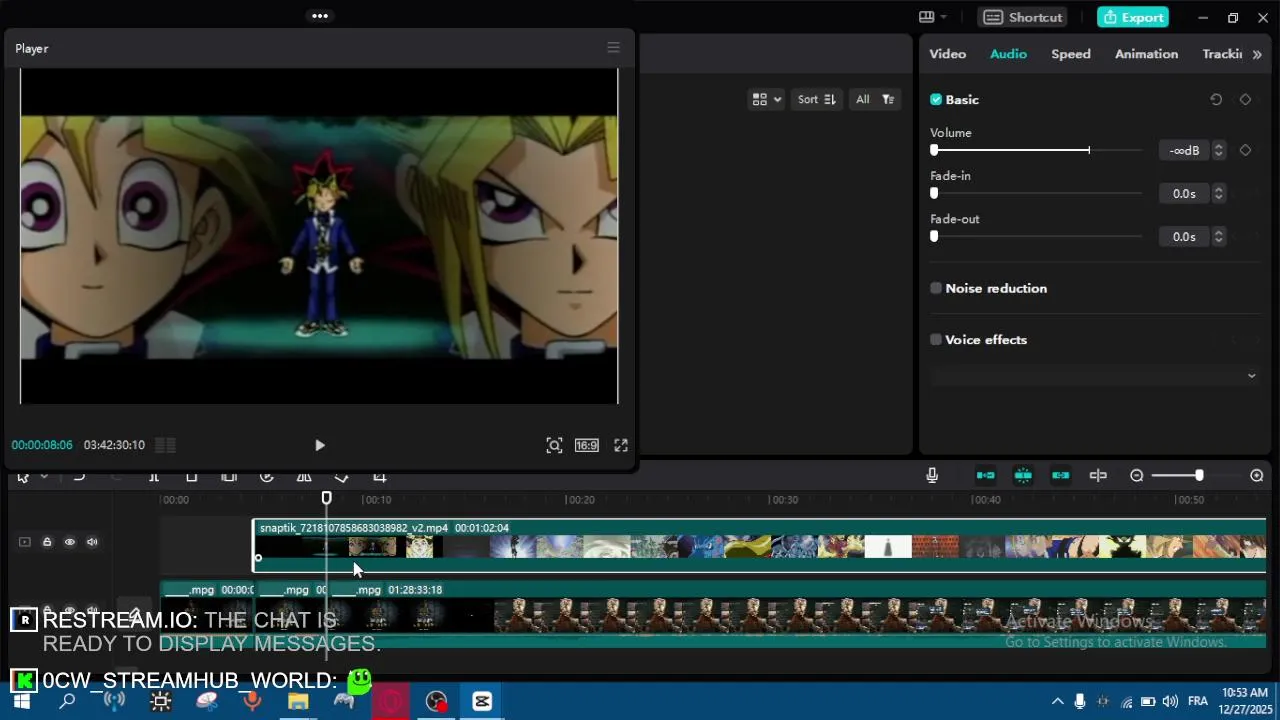Open the Tracking tab
The image size is (1280, 720).
tap(1222, 54)
